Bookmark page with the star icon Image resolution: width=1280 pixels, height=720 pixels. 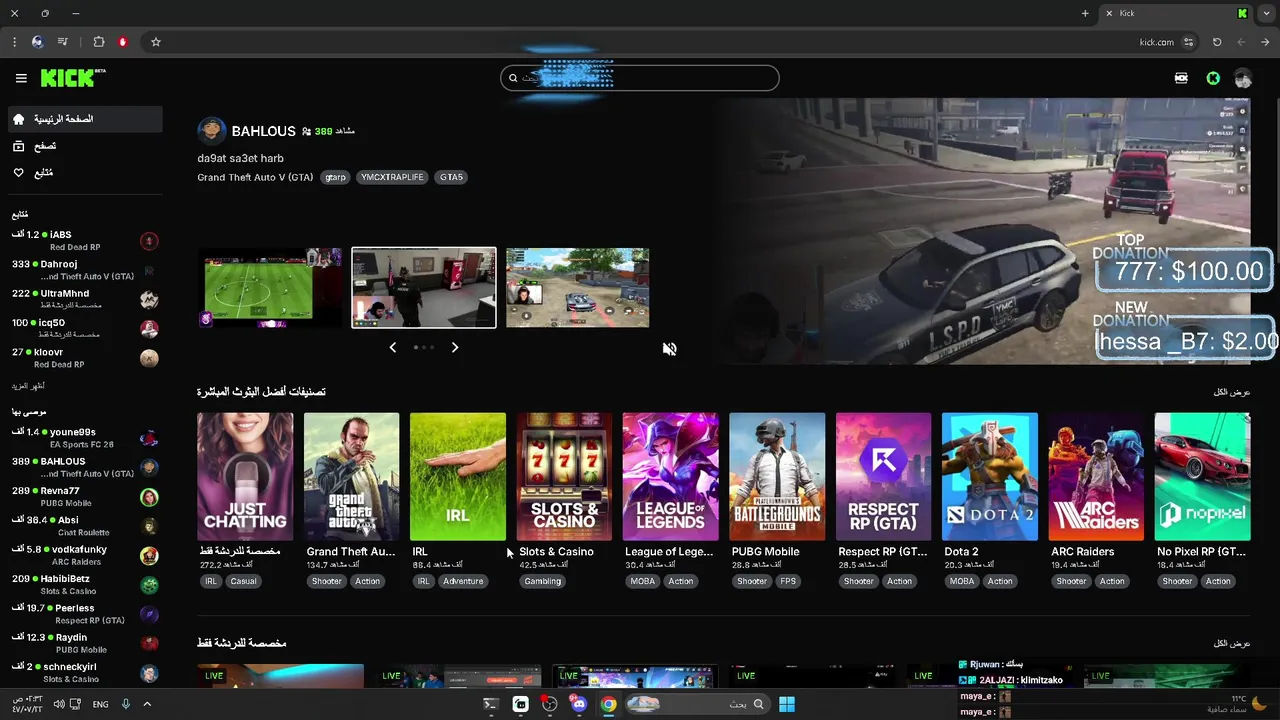click(156, 42)
